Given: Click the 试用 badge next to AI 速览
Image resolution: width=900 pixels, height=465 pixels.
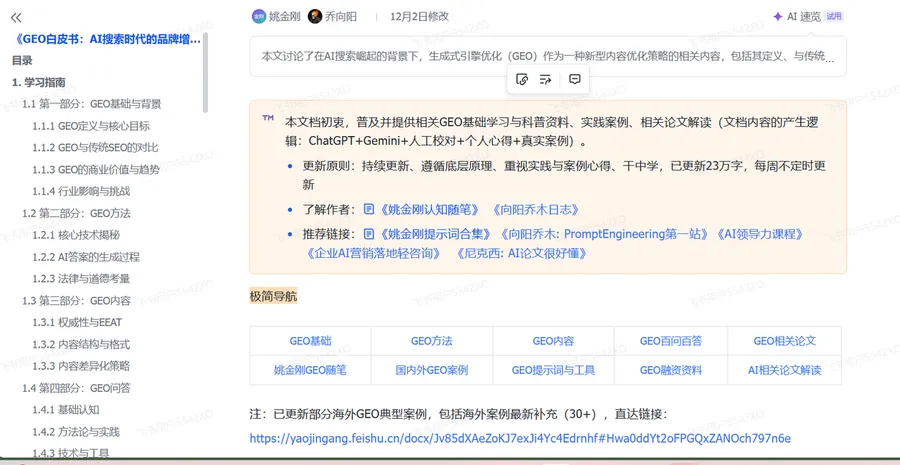Looking at the screenshot, I should pyautogui.click(x=834, y=17).
